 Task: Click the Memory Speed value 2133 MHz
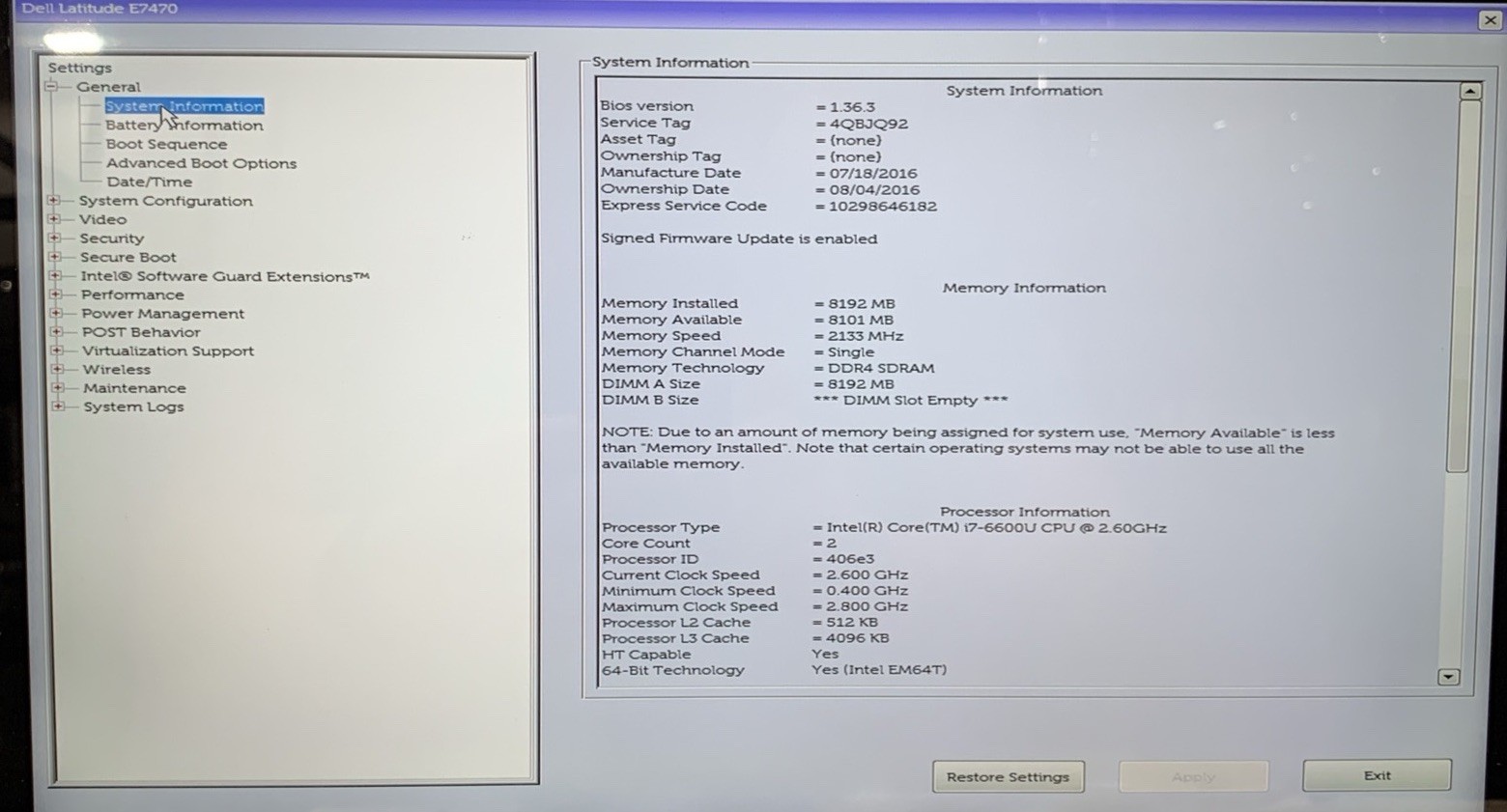click(866, 336)
